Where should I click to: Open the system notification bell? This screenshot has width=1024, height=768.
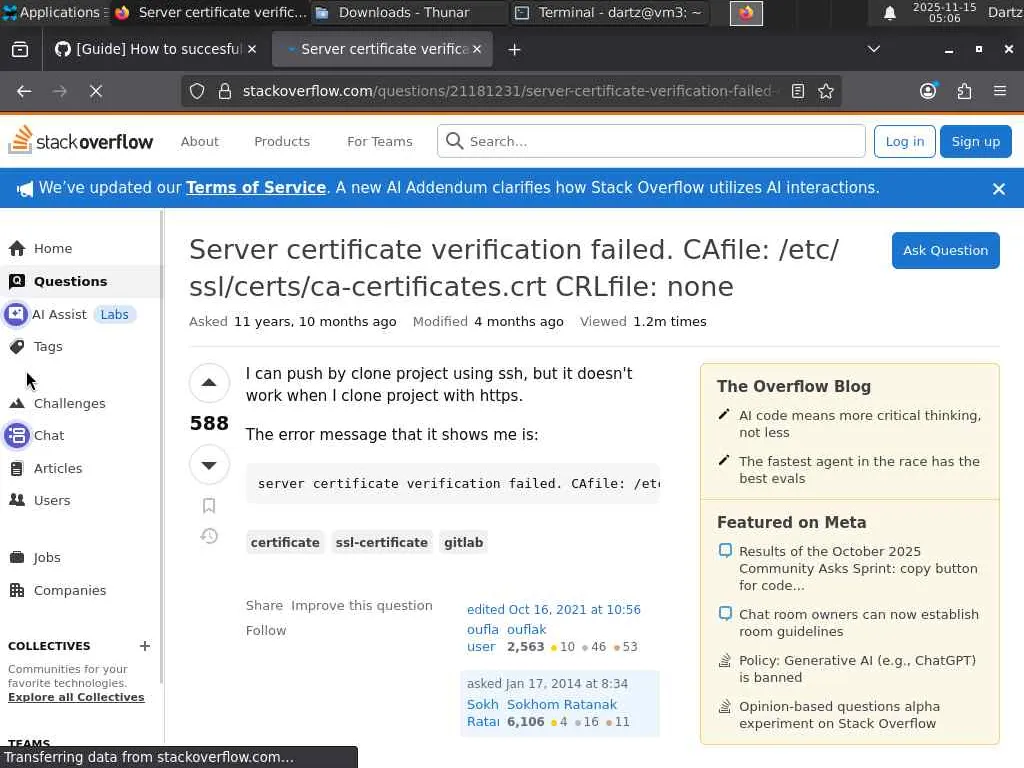889,13
